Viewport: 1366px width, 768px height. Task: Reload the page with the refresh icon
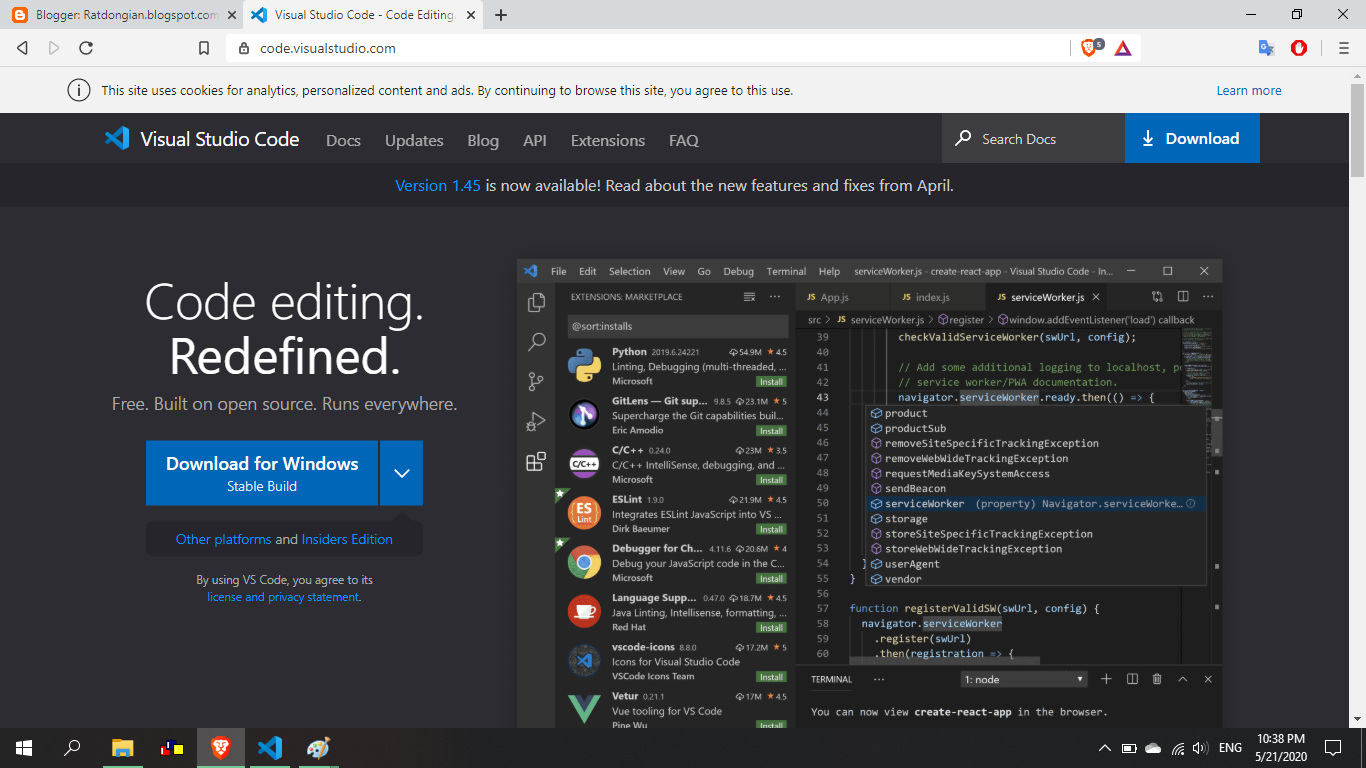[86, 48]
